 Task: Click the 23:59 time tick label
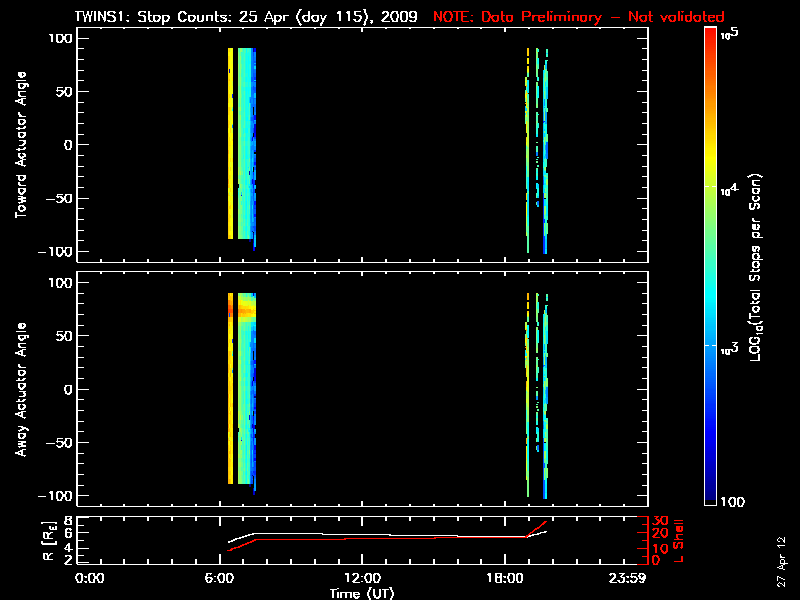[x=629, y=578]
